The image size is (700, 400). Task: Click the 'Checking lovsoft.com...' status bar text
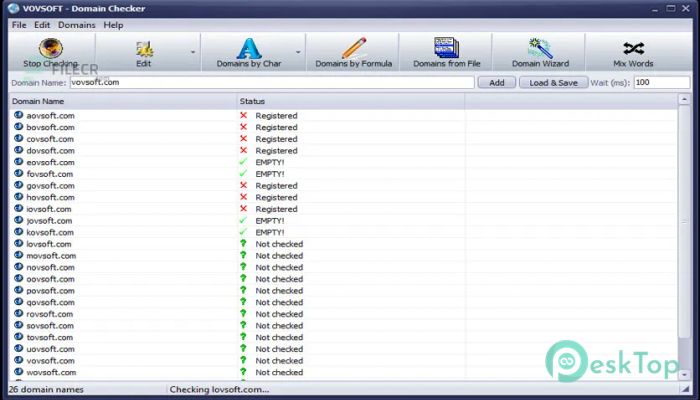pyautogui.click(x=219, y=389)
